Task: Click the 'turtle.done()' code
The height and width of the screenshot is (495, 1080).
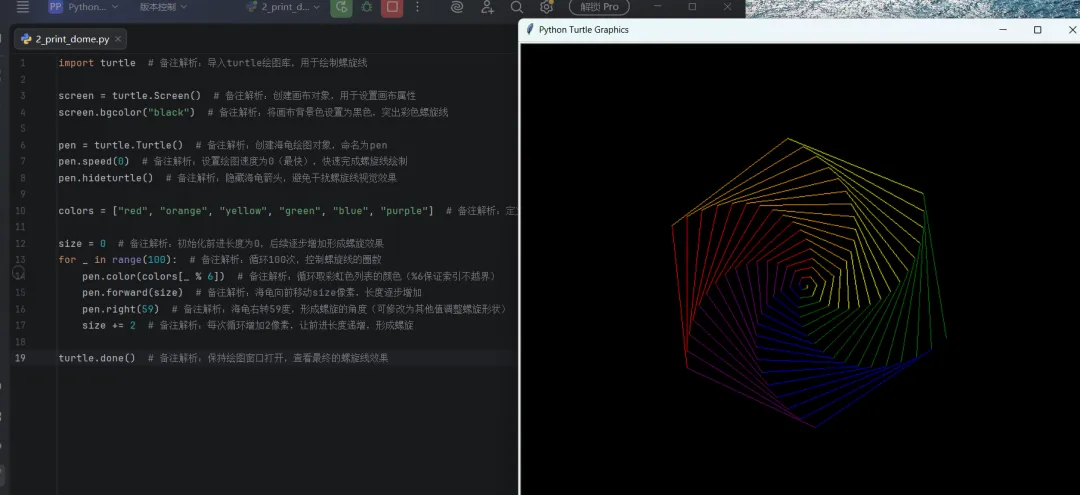Action: pyautogui.click(x=97, y=358)
